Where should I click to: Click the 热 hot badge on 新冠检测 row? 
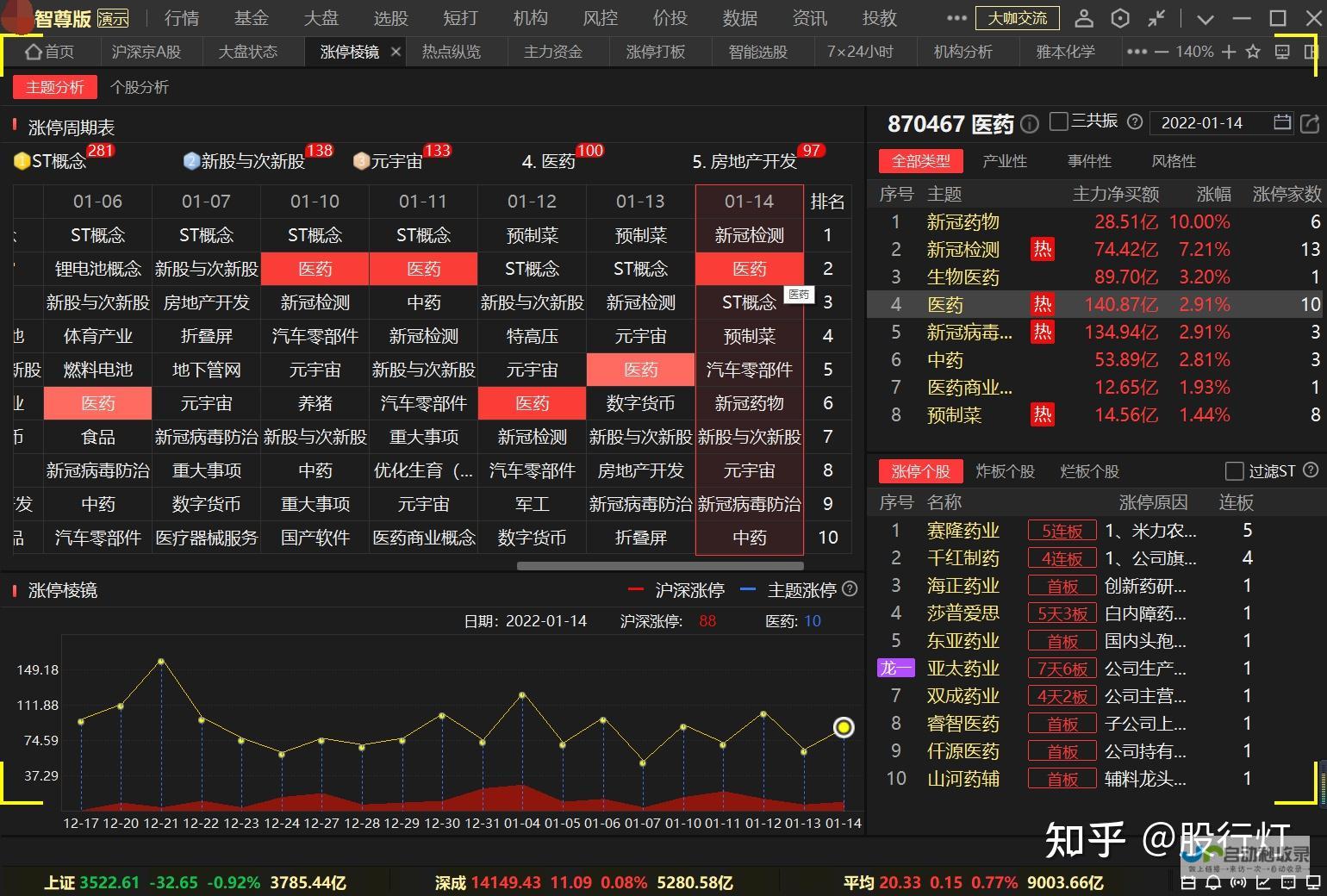tap(1043, 250)
